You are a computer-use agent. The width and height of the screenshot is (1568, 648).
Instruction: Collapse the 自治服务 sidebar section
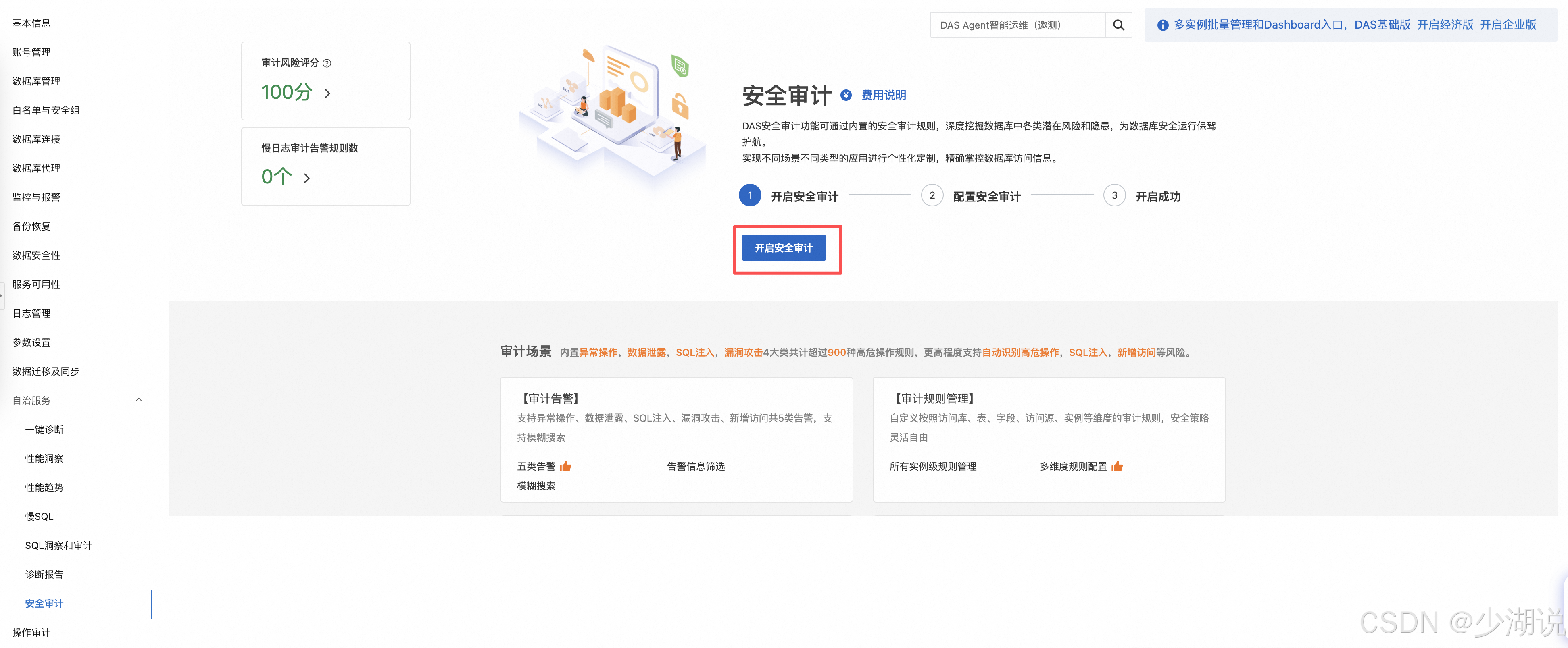(138, 400)
